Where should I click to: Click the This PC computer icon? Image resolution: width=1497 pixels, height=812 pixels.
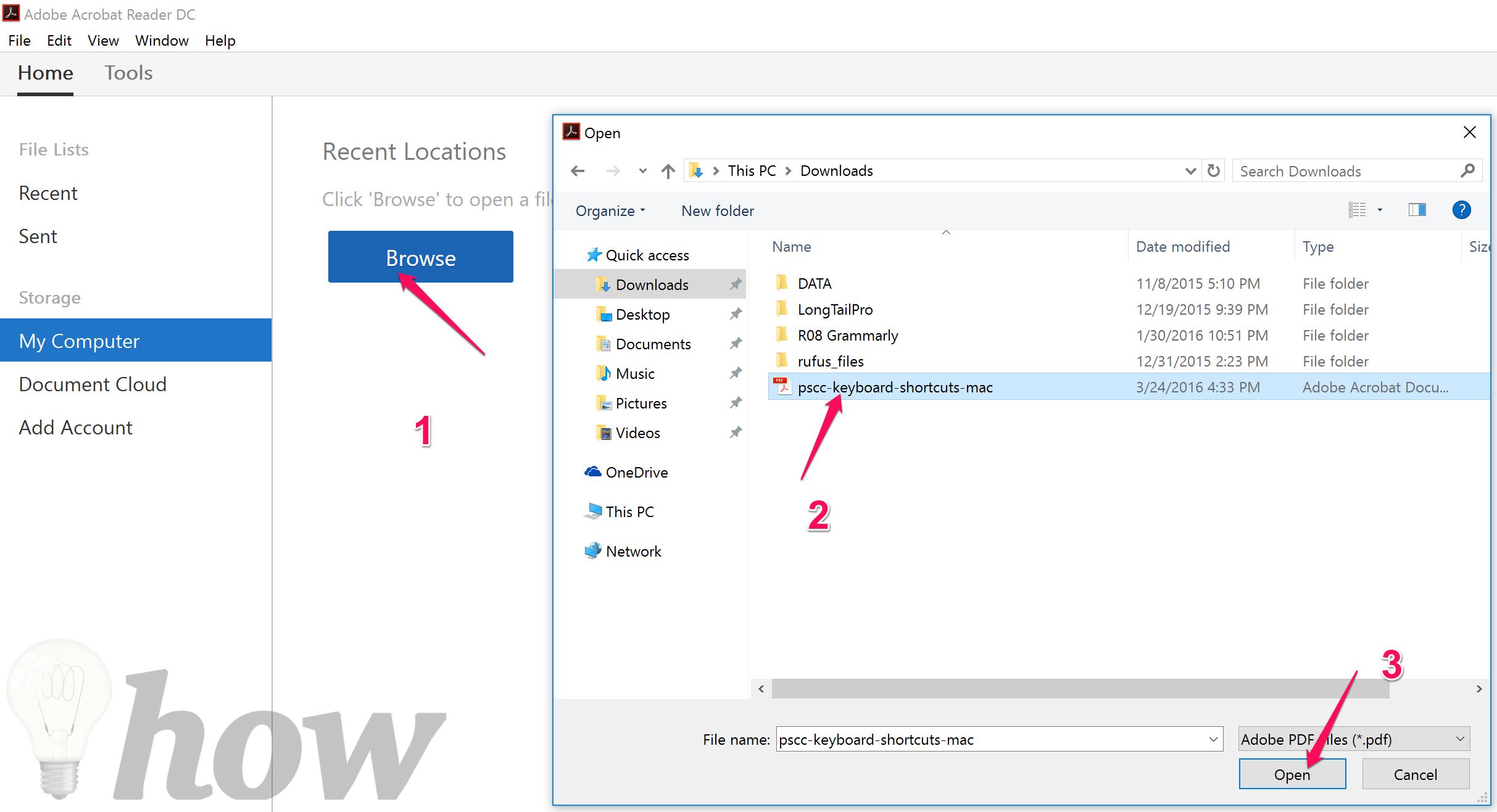click(593, 511)
